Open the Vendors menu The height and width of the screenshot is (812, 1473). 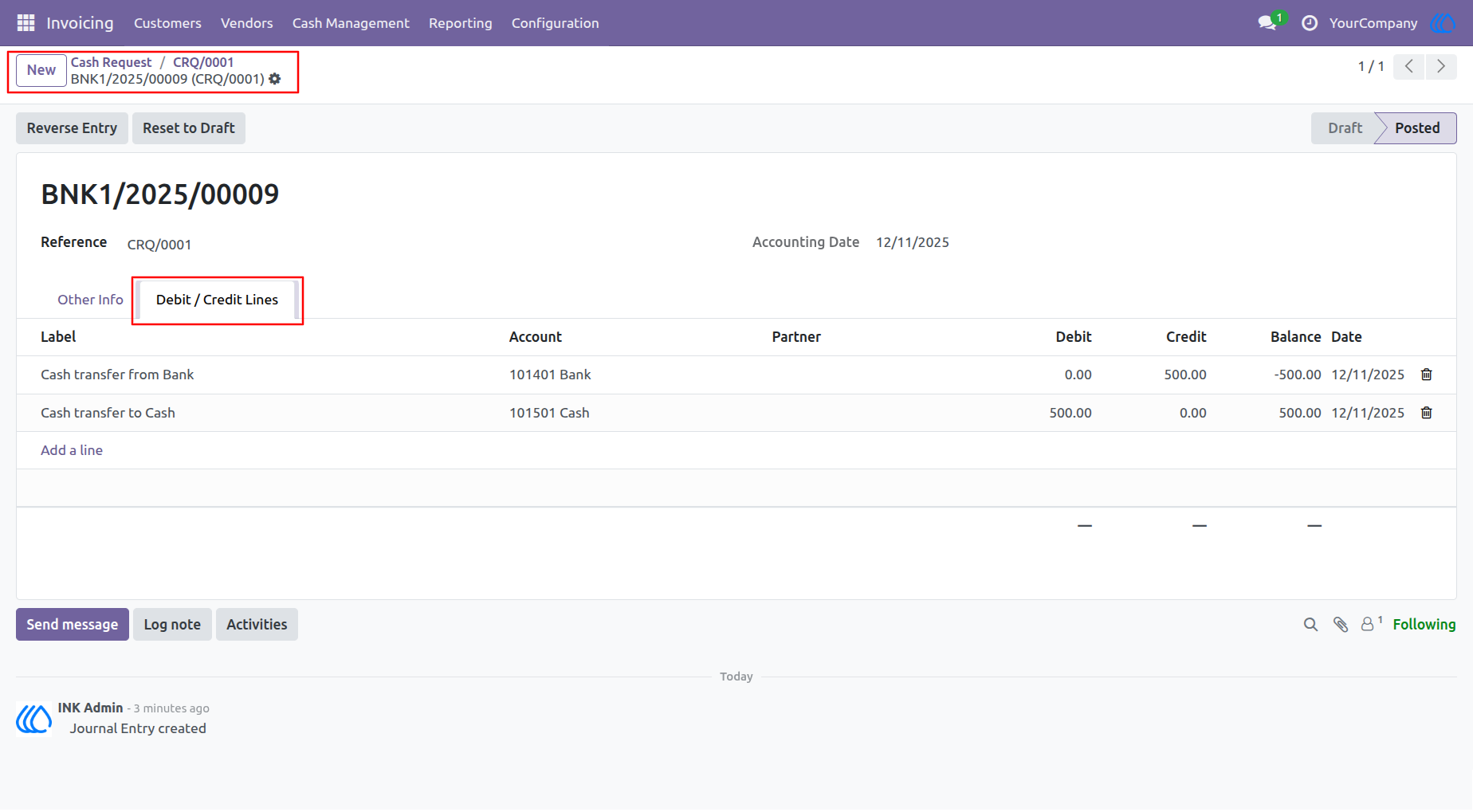247,23
